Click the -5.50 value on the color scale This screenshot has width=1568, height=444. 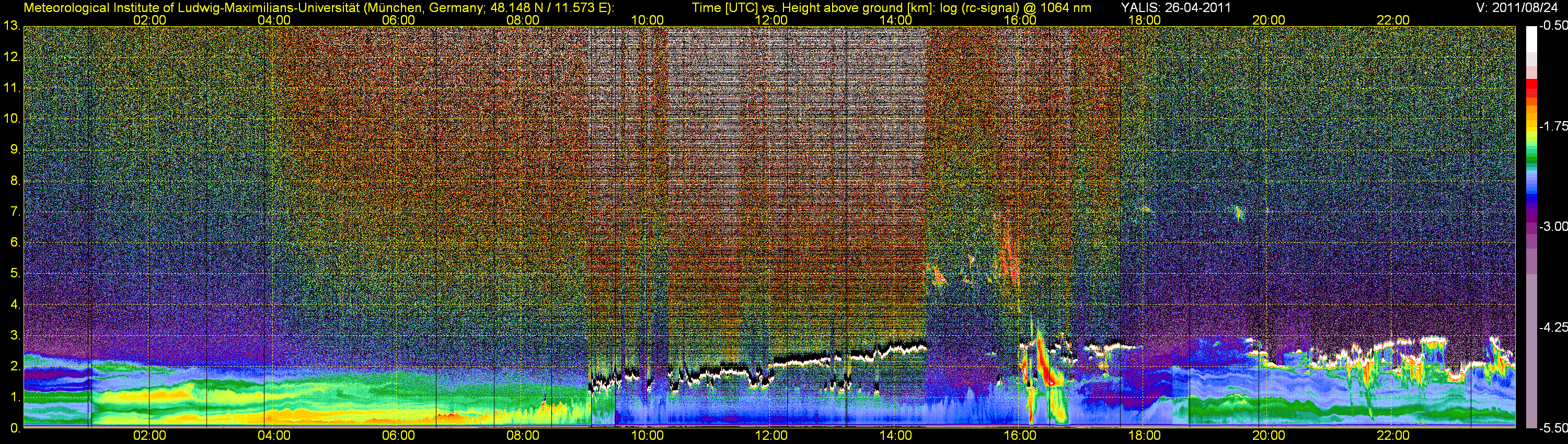tap(1553, 428)
